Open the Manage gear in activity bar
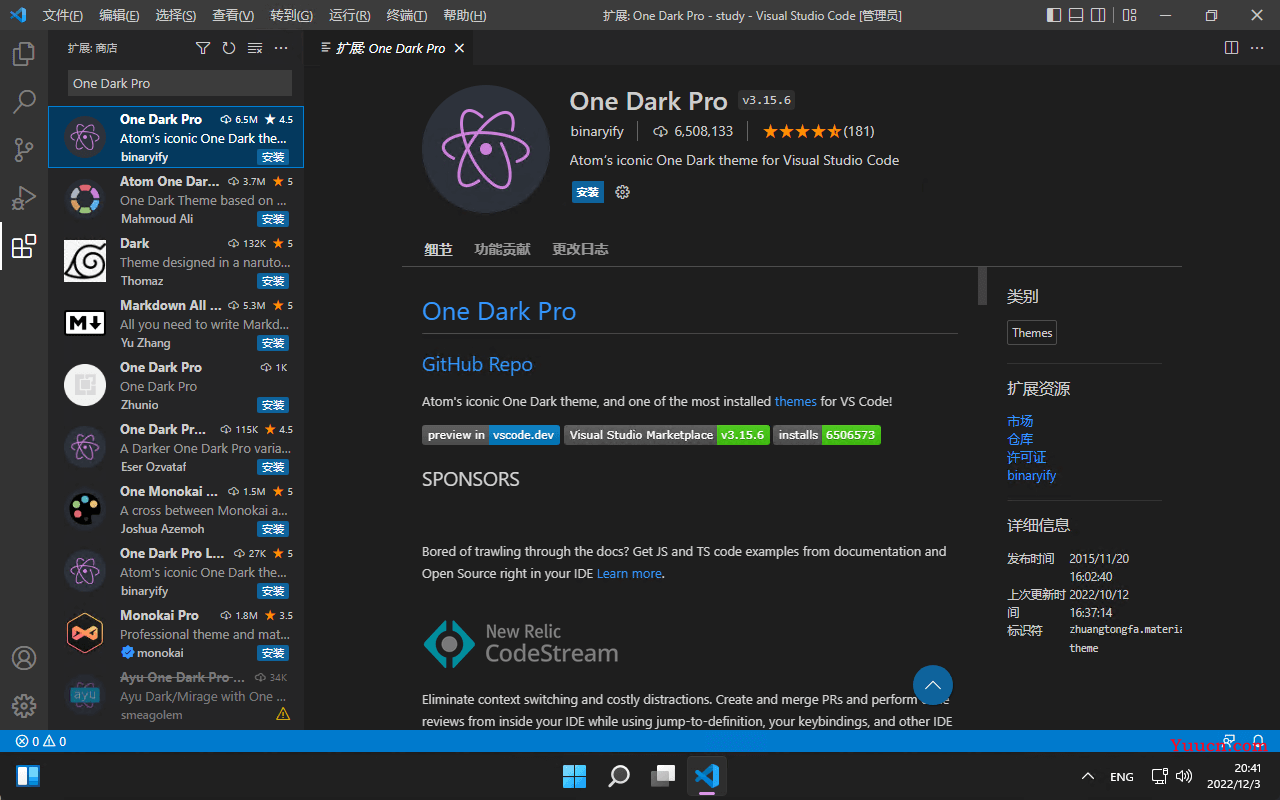1280x800 pixels. (24, 706)
